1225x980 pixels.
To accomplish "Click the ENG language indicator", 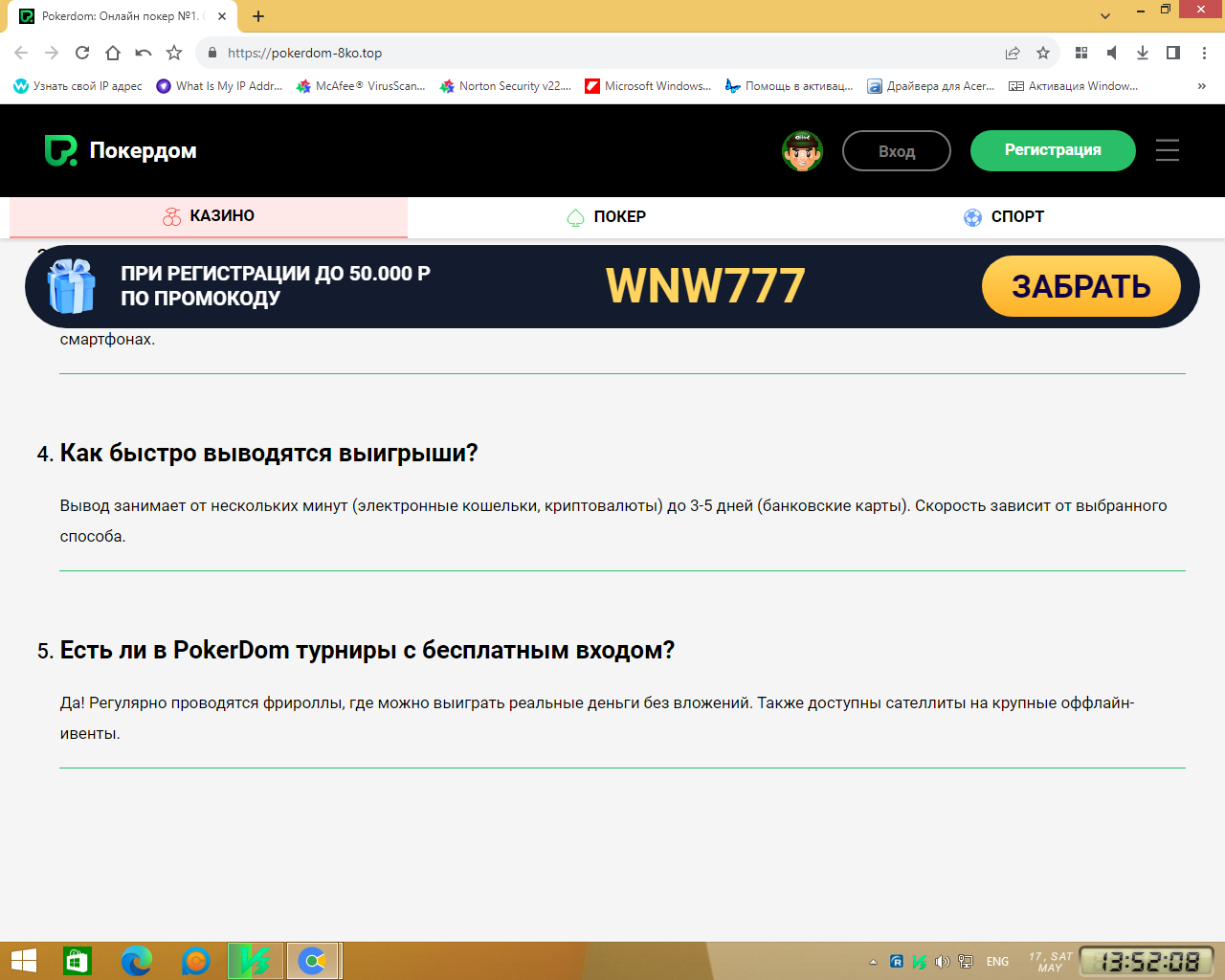I will coord(997,962).
